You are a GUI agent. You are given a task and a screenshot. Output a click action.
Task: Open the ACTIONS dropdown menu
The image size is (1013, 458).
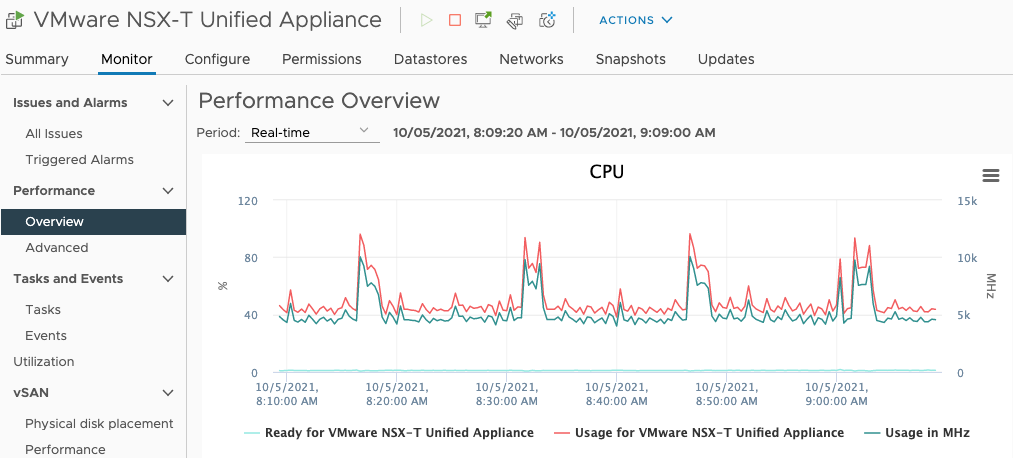636,20
